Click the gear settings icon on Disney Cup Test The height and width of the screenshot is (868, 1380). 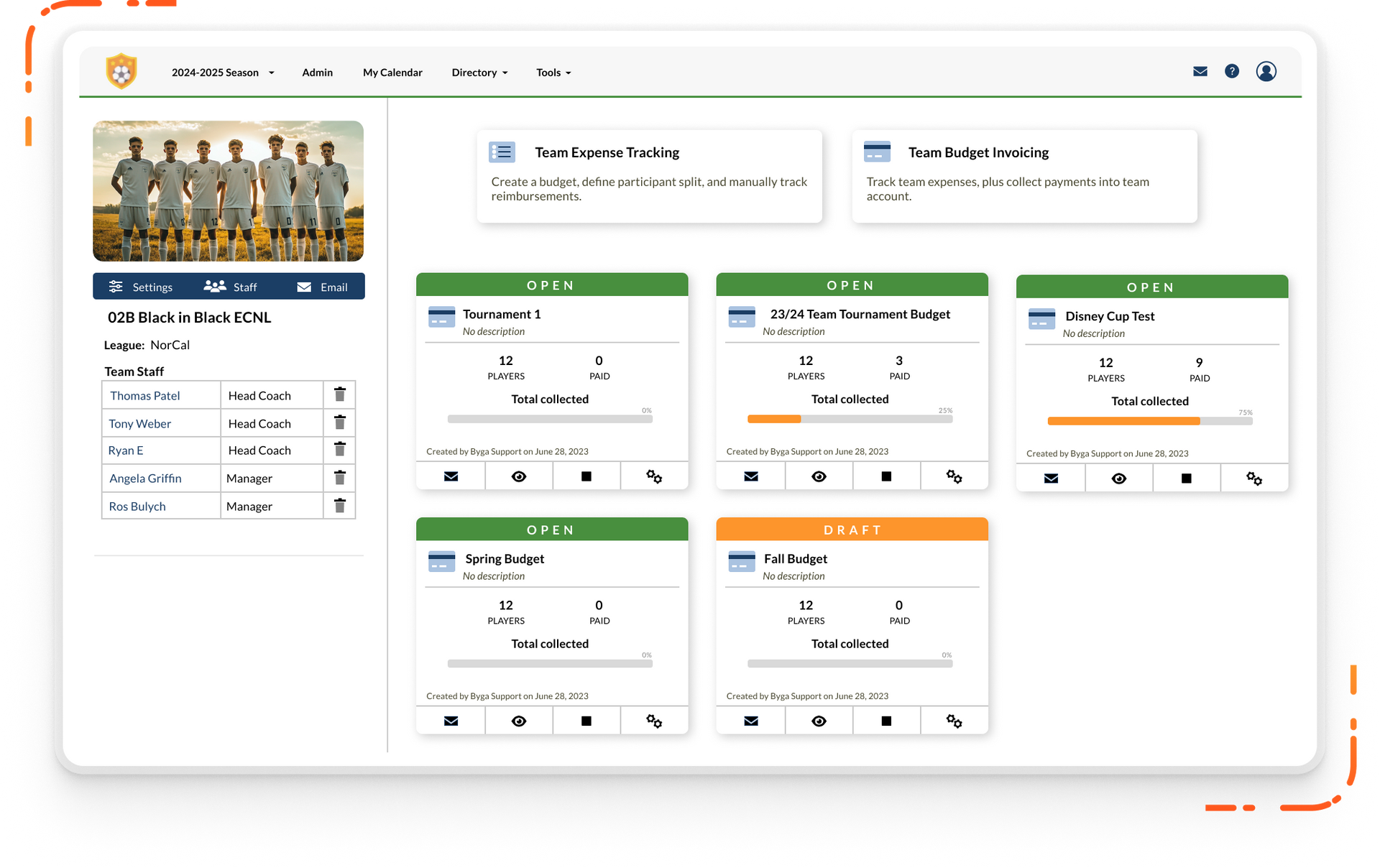pos(1254,478)
